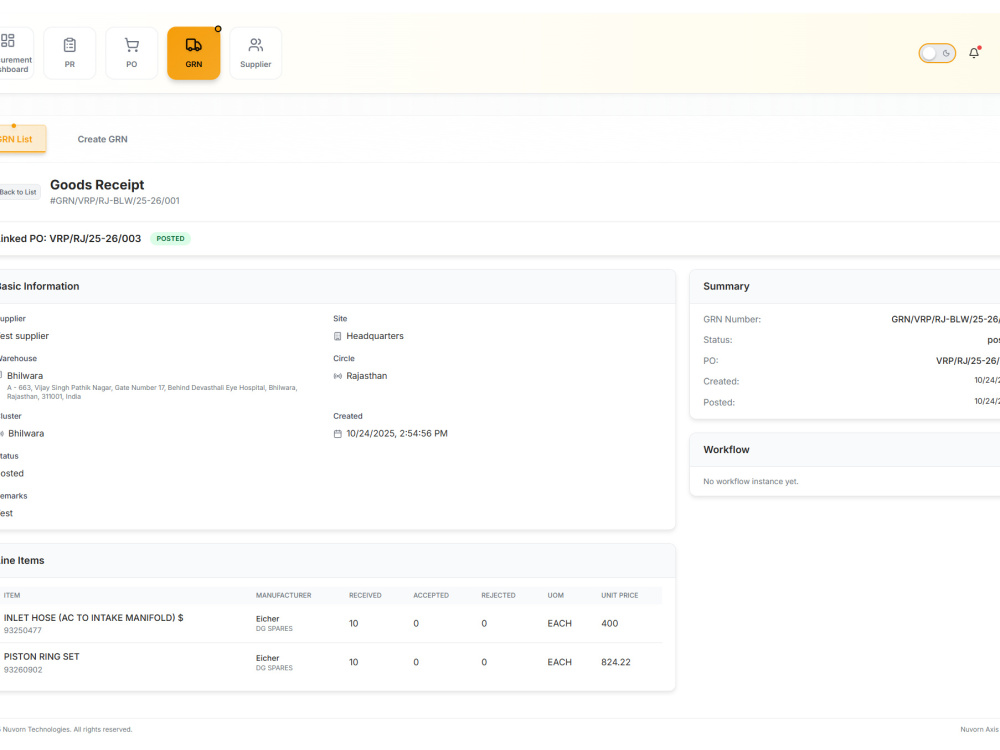1000x750 pixels.
Task: Click the Line Items section heading
Action: pos(22,561)
